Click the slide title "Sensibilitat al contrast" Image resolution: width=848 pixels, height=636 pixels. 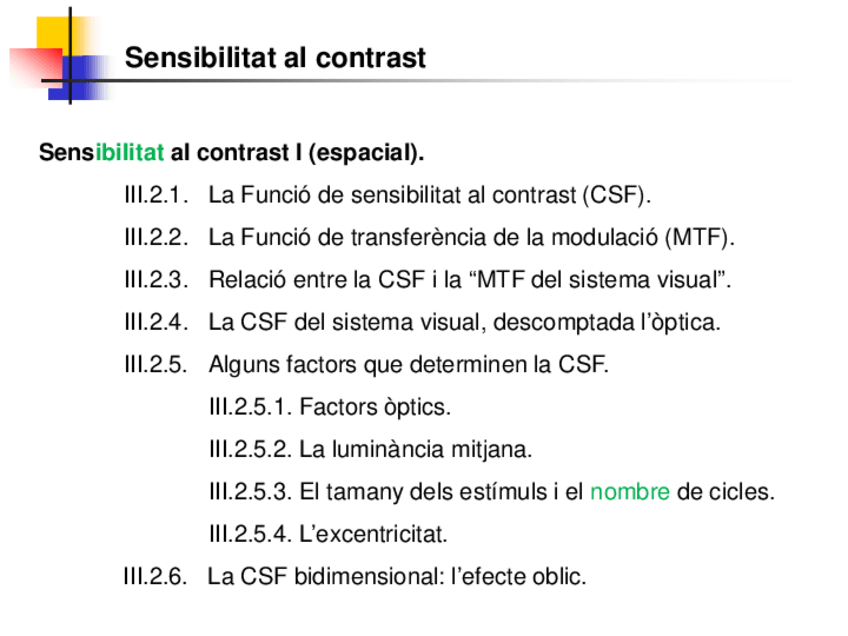(275, 58)
